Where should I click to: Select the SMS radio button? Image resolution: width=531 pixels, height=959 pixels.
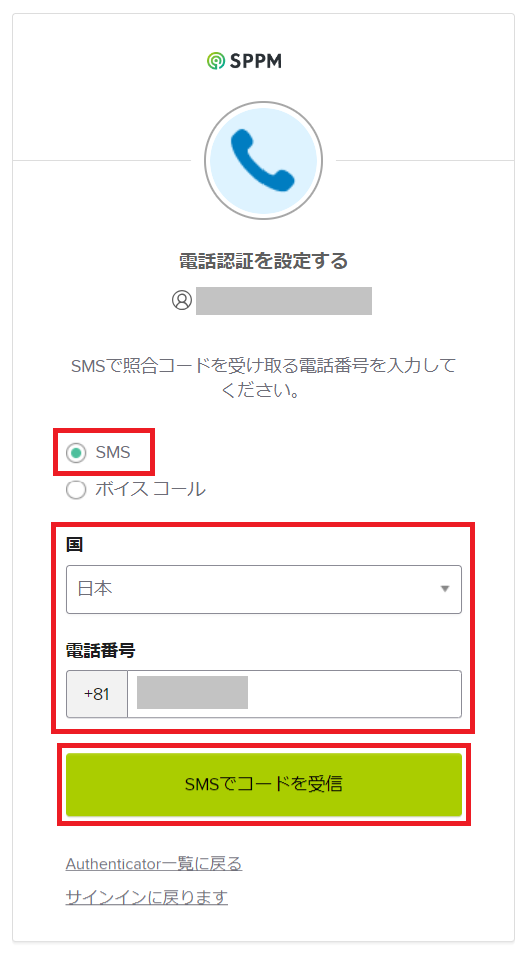[x=76, y=453]
